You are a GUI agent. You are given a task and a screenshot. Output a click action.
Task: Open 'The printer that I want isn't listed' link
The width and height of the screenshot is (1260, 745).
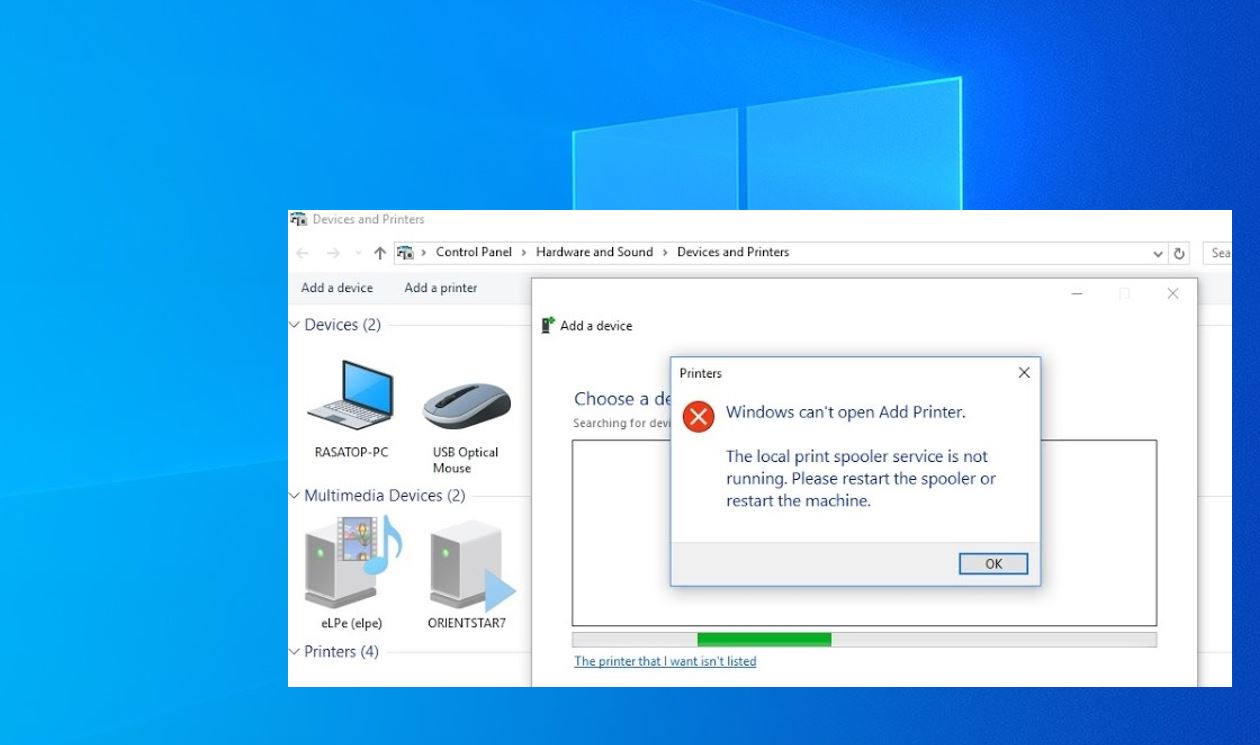coord(664,661)
